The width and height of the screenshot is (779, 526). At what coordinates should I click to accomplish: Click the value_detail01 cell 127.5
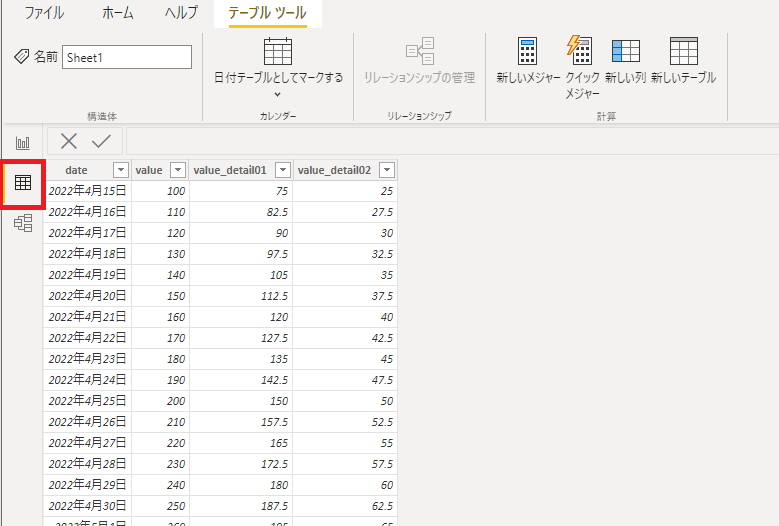241,338
